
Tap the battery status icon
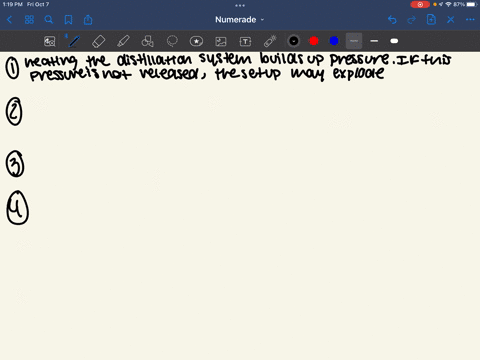pyautogui.click(x=472, y=4)
